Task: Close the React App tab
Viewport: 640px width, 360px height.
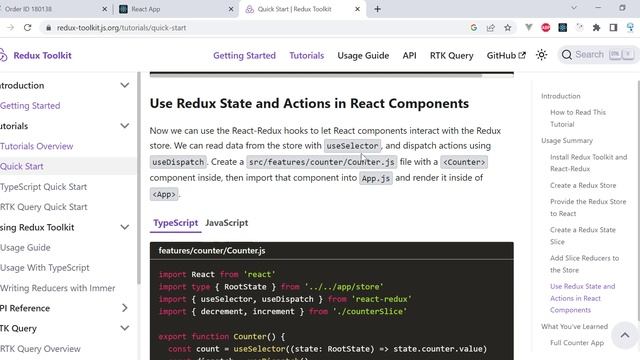Action: [x=231, y=9]
